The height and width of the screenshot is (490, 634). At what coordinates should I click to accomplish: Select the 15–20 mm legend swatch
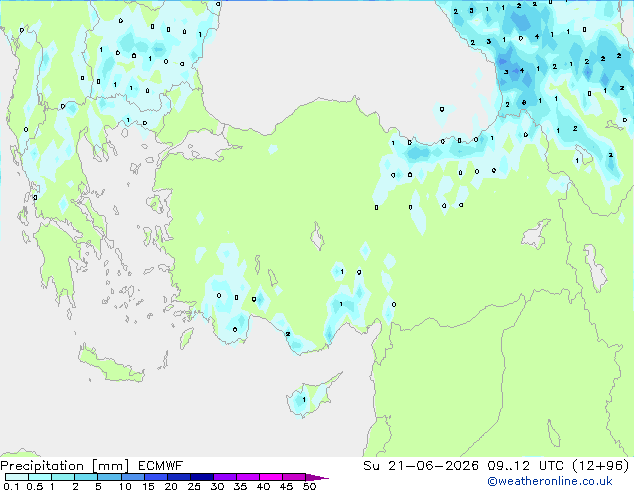(155, 477)
